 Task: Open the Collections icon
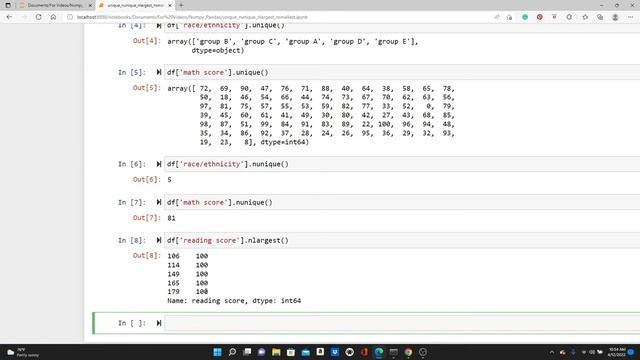coord(600,17)
